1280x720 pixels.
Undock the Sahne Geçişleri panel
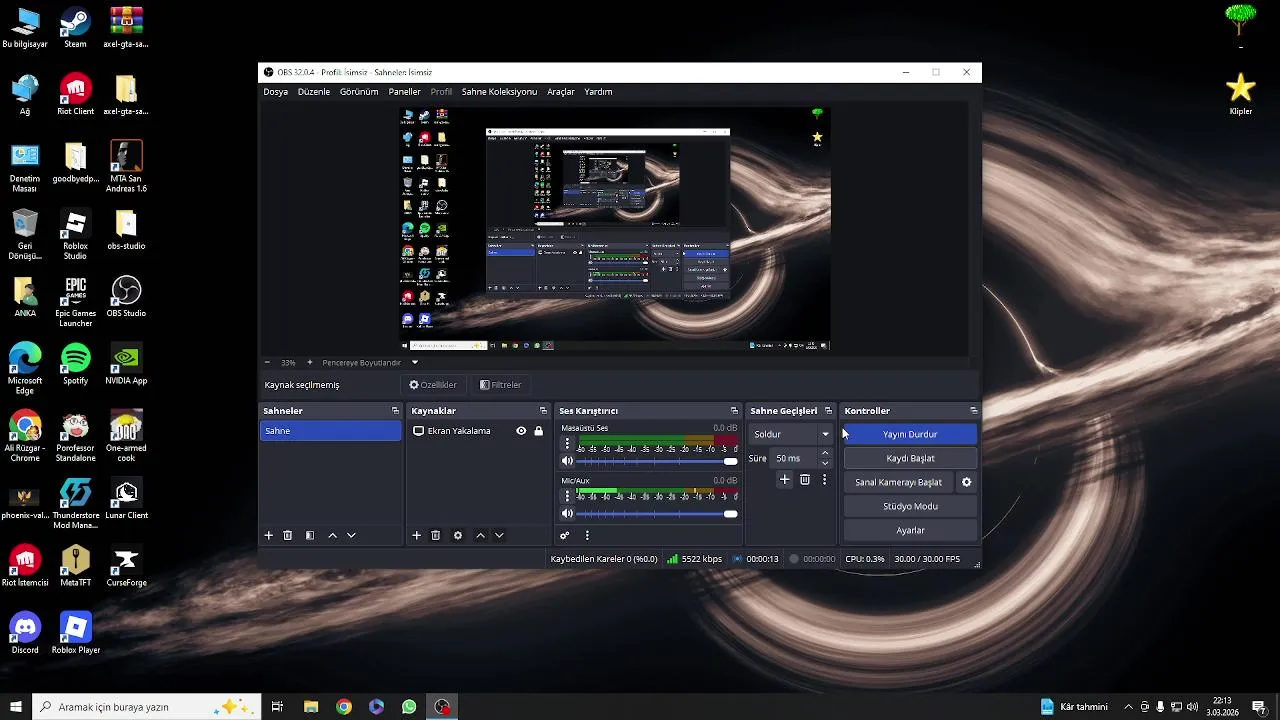[828, 411]
